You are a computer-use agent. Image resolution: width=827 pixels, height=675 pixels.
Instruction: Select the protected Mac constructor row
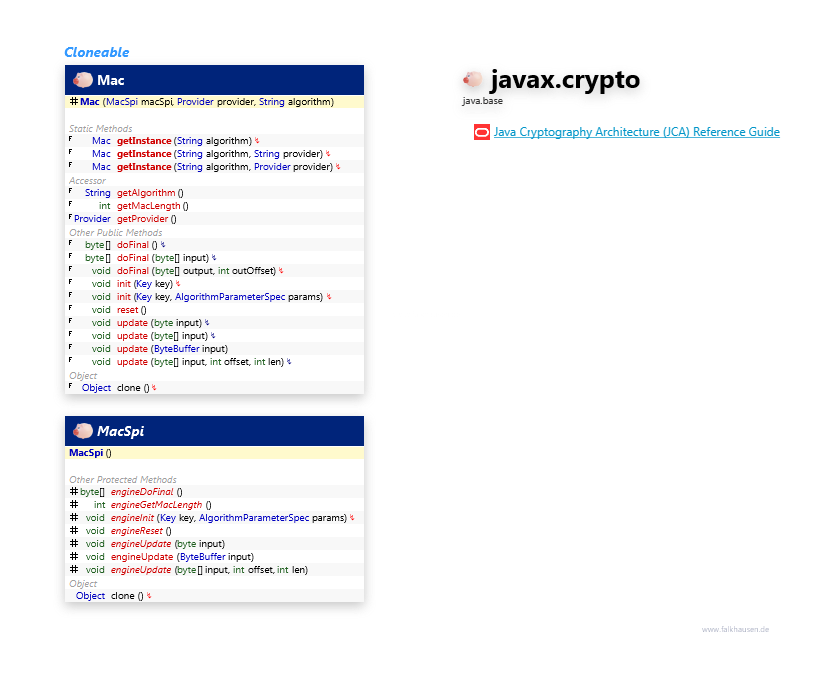[215, 102]
